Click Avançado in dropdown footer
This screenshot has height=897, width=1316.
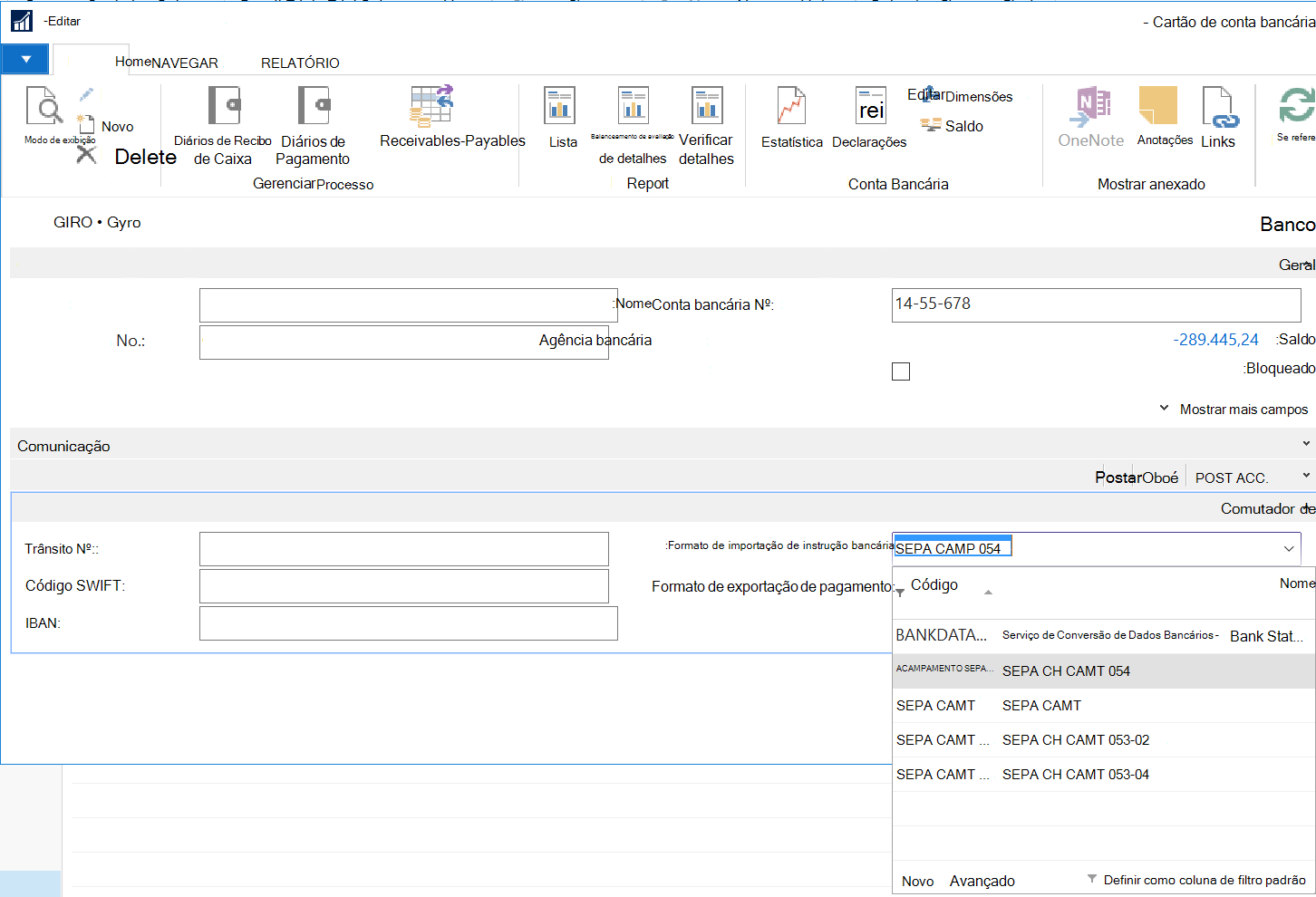coord(982,881)
